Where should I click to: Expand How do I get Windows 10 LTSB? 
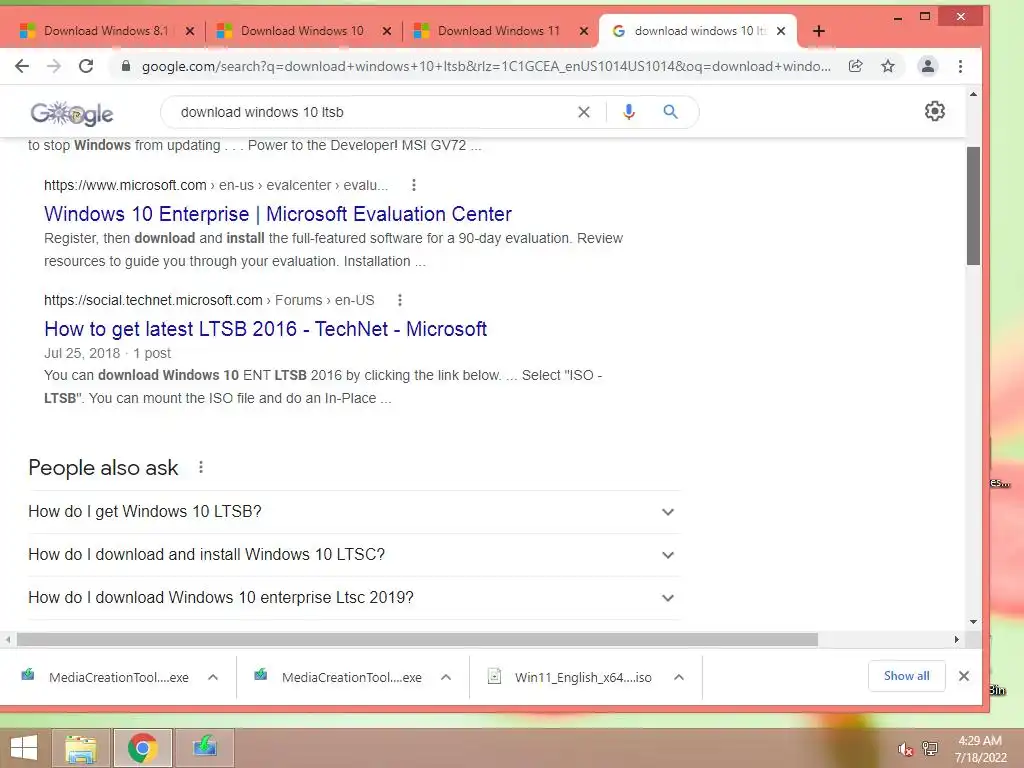coord(354,512)
